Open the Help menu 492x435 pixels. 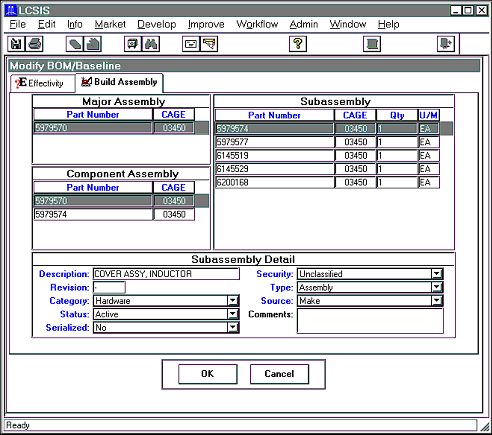click(x=389, y=24)
